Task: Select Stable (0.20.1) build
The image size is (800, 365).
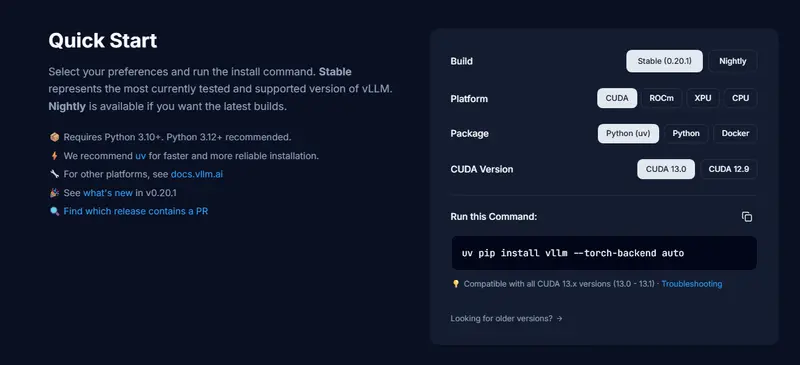Action: [x=664, y=61]
